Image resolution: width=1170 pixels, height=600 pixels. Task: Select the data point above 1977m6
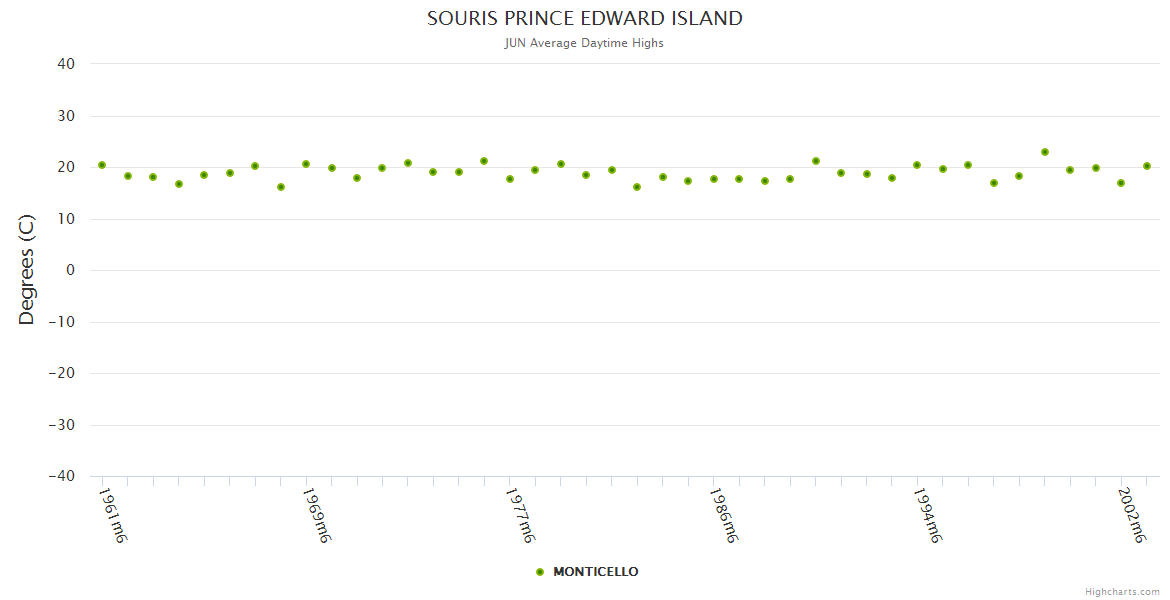tap(510, 179)
